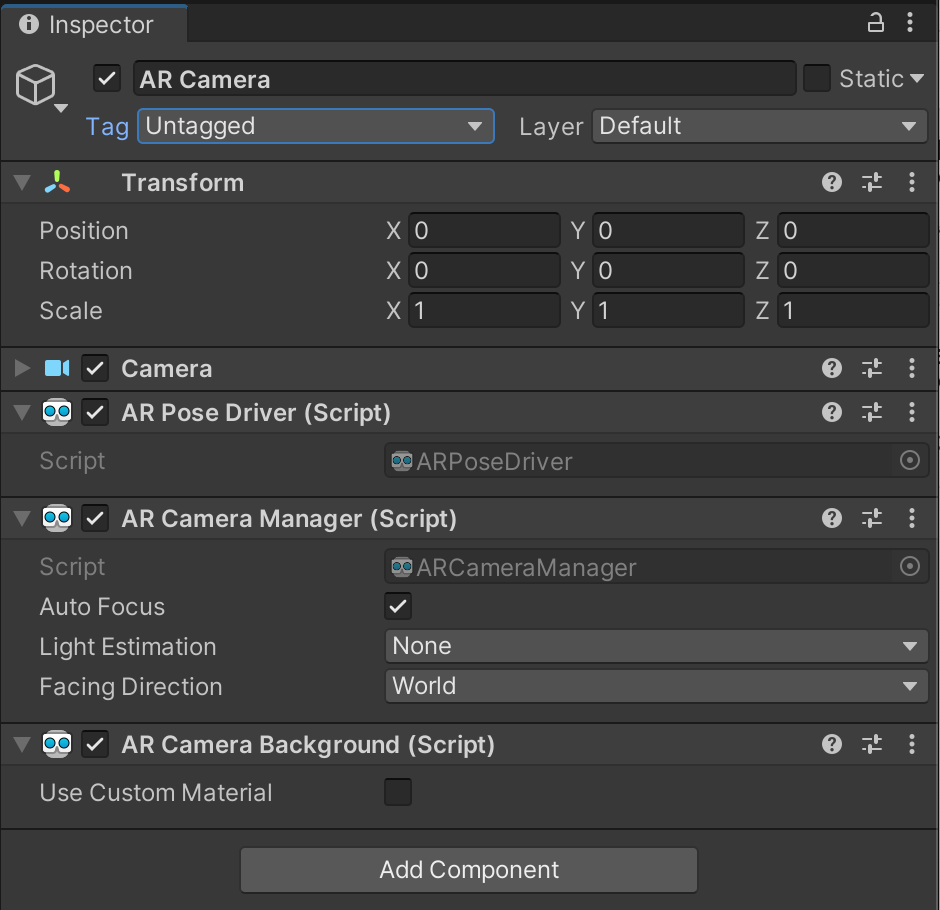Open the Transform help reference icon
The height and width of the screenshot is (910, 940).
pyautogui.click(x=831, y=182)
